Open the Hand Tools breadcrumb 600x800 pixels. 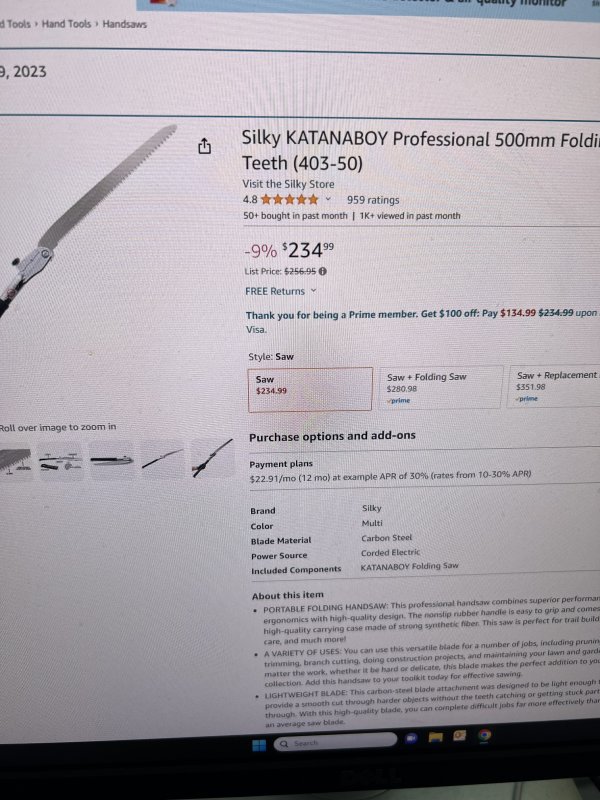(x=66, y=23)
